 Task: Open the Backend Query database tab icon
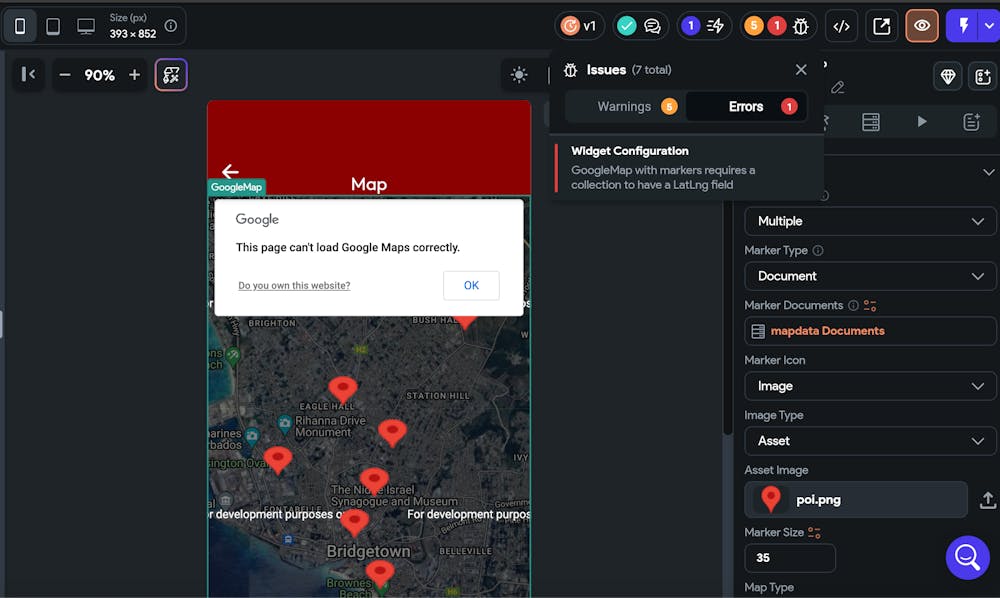pyautogui.click(x=871, y=121)
